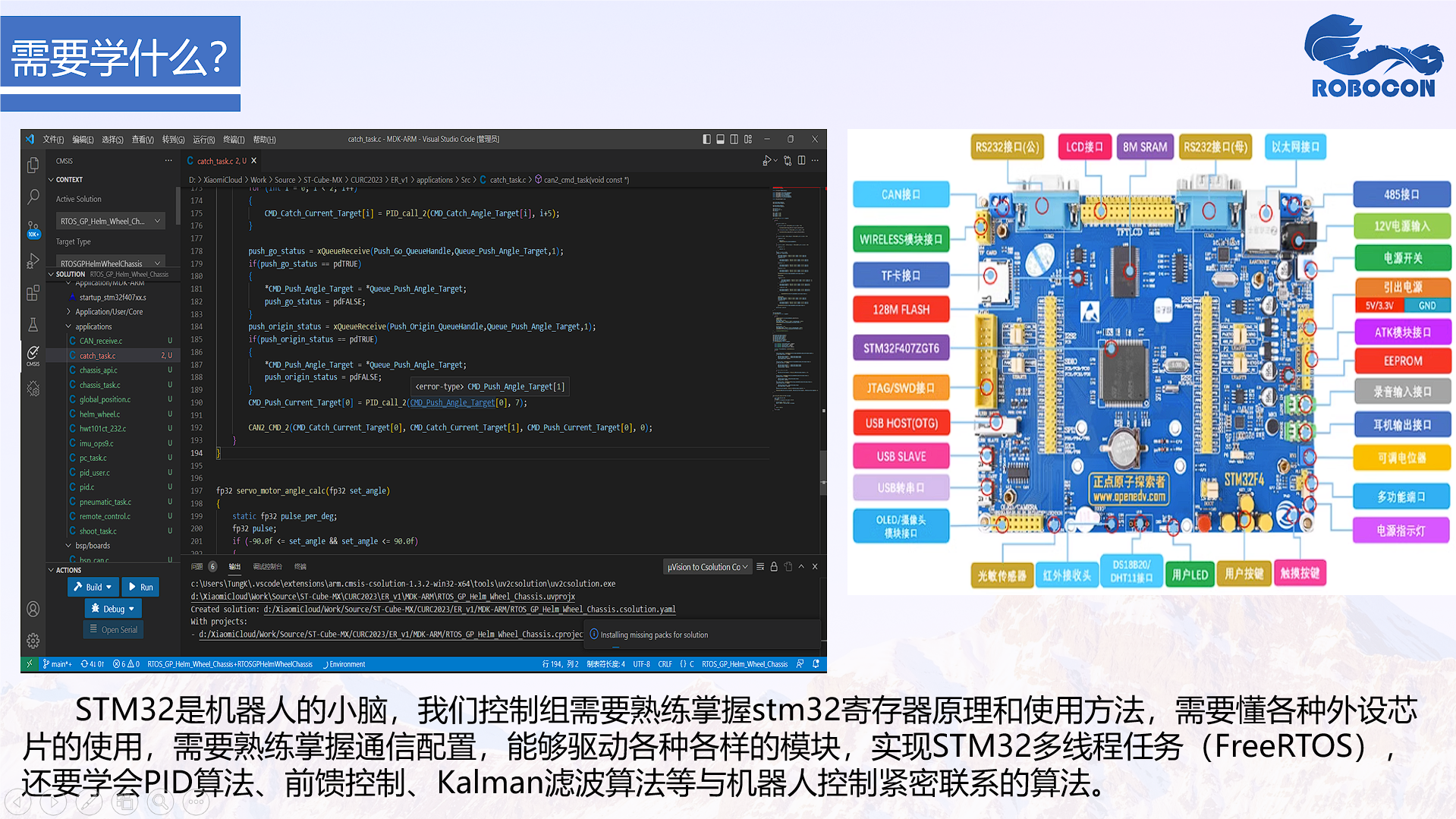Click the UTF-8 encoding in status bar
Image resolution: width=1456 pixels, height=819 pixels.
click(x=641, y=664)
